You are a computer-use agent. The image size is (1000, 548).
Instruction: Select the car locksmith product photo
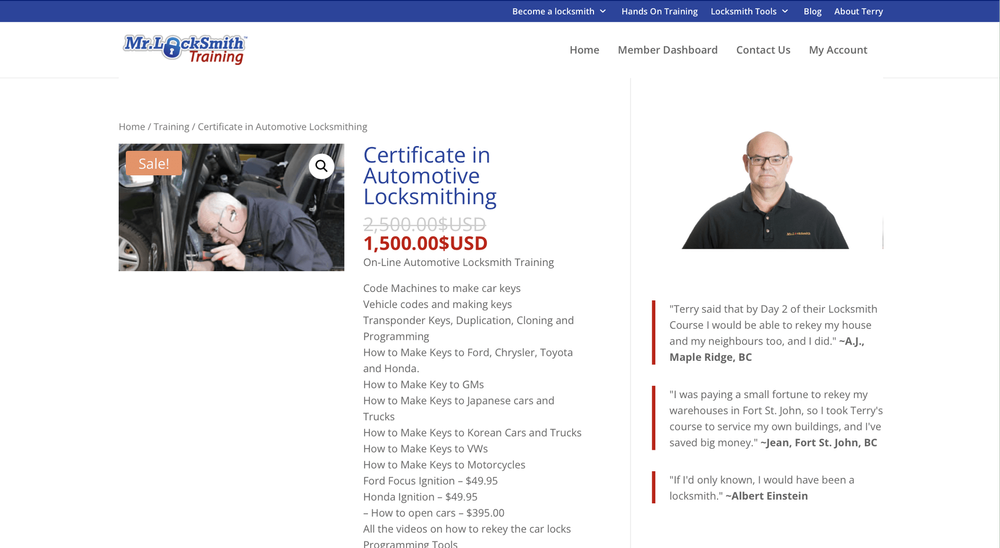[x=232, y=207]
